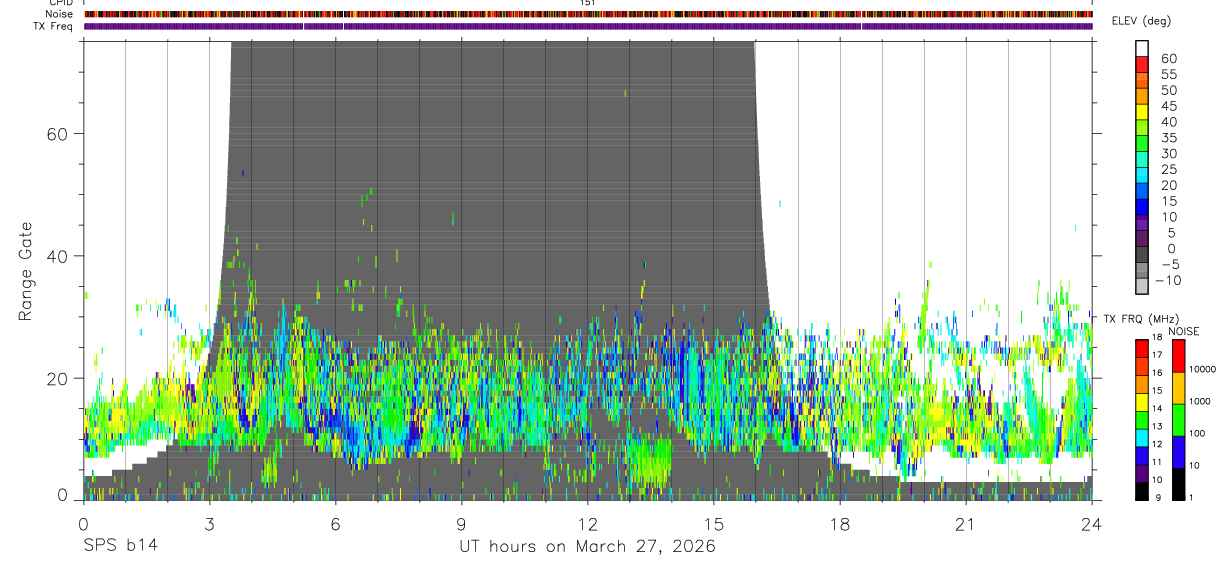Click the light gray -10 elevation swatch
The width and height of the screenshot is (1228, 567).
click(1142, 285)
